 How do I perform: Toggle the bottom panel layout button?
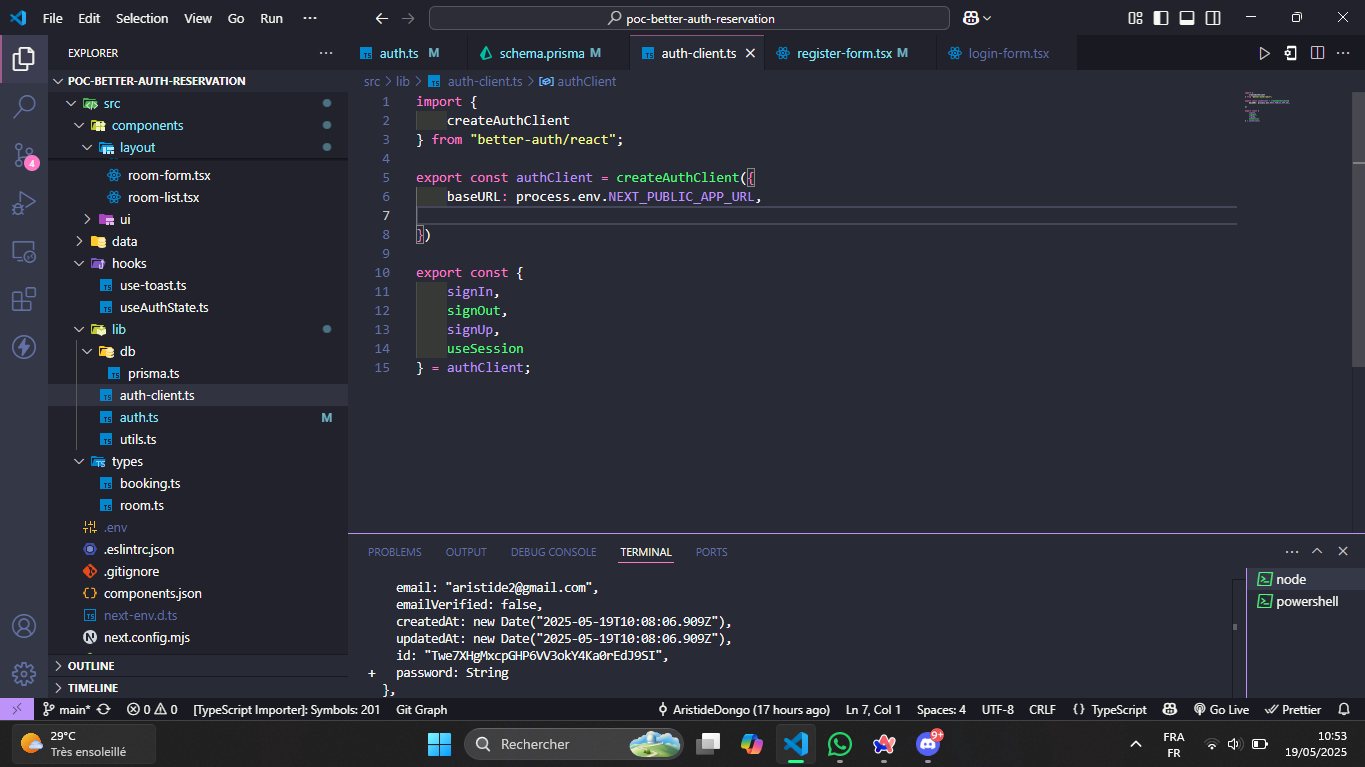(x=1187, y=18)
